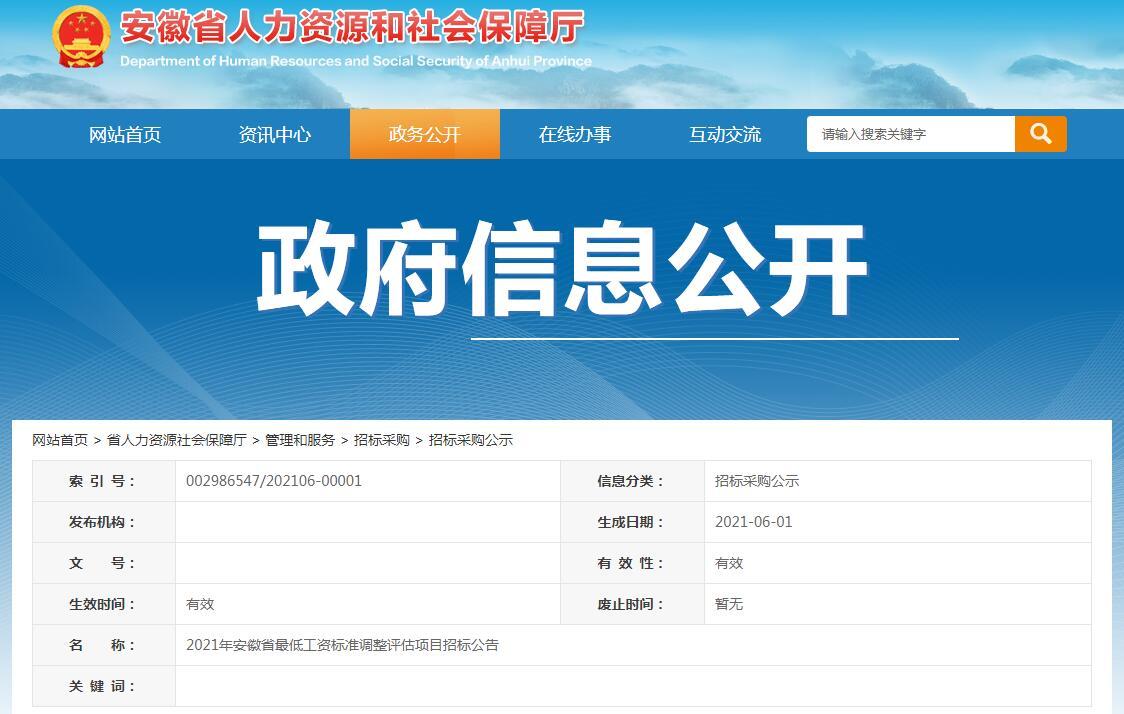Click the national emblem logo
Image resolution: width=1124 pixels, height=714 pixels.
click(78, 35)
